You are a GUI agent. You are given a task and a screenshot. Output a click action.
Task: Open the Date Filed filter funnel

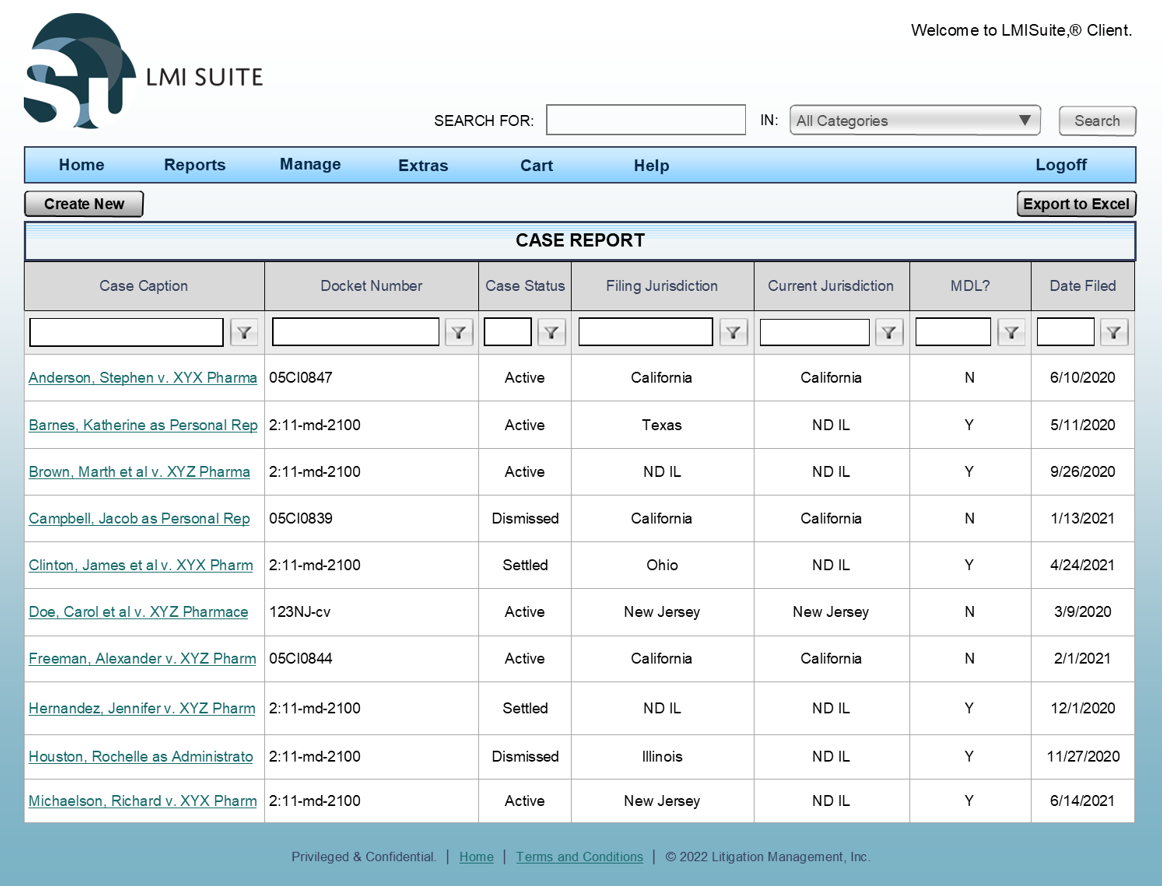pos(1114,333)
